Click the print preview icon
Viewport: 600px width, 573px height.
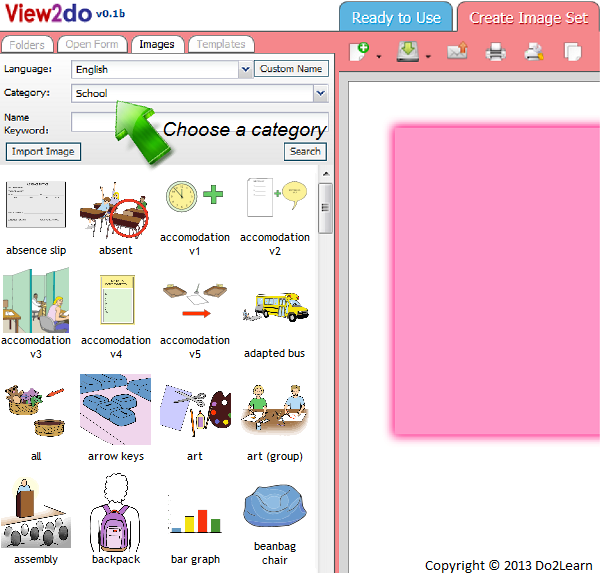point(535,52)
